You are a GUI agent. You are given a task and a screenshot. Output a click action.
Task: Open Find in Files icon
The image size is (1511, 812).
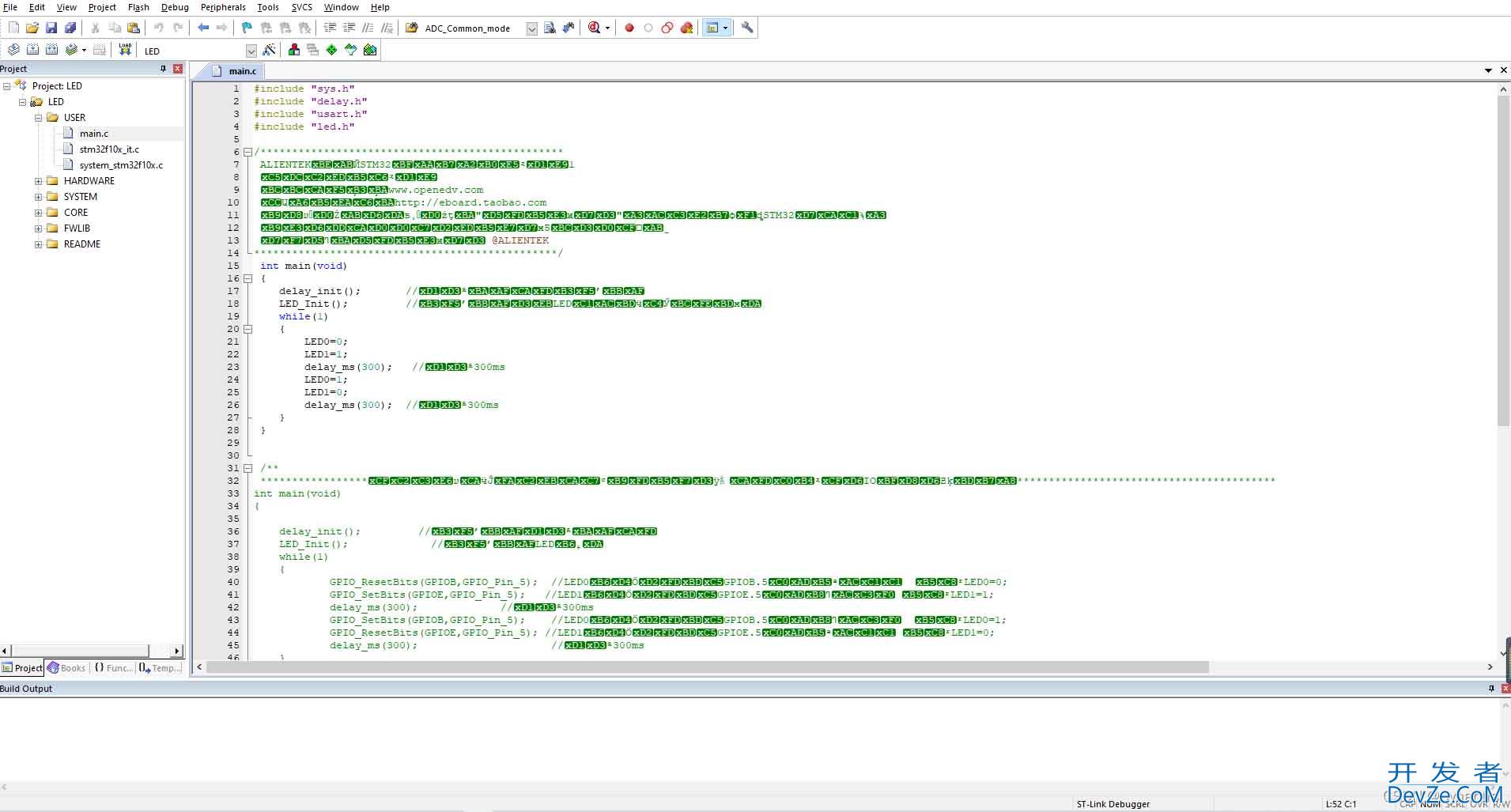tap(411, 28)
